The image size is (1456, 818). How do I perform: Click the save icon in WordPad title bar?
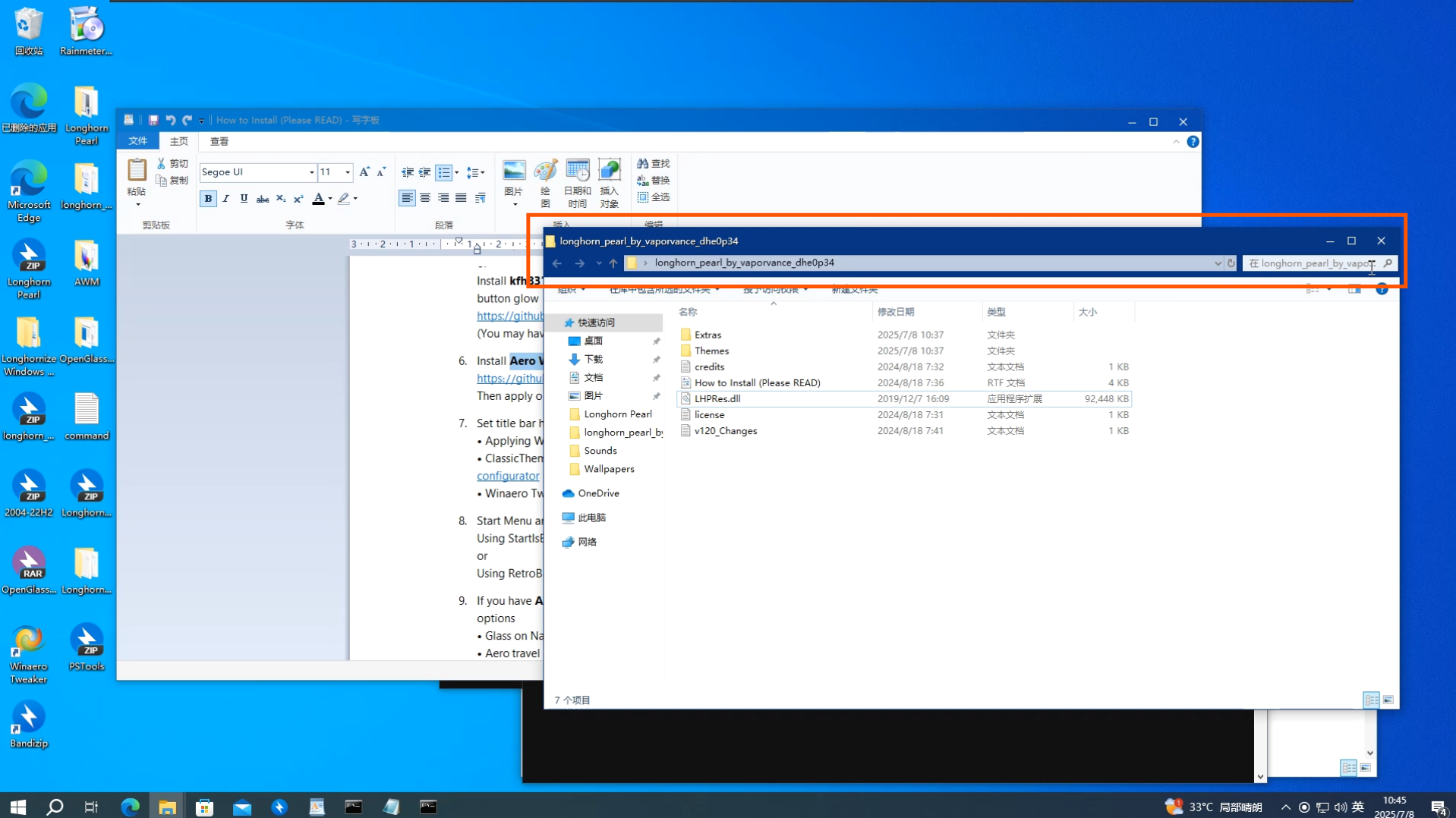(153, 120)
